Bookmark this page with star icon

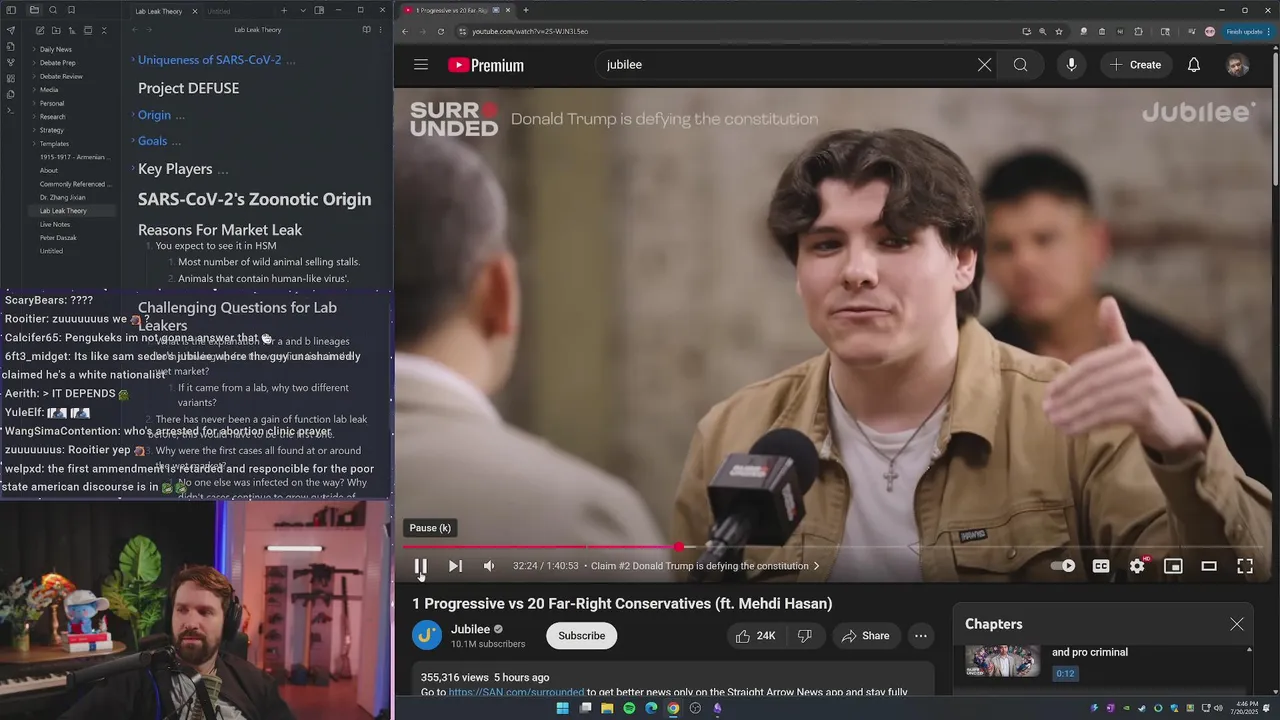point(1059,31)
